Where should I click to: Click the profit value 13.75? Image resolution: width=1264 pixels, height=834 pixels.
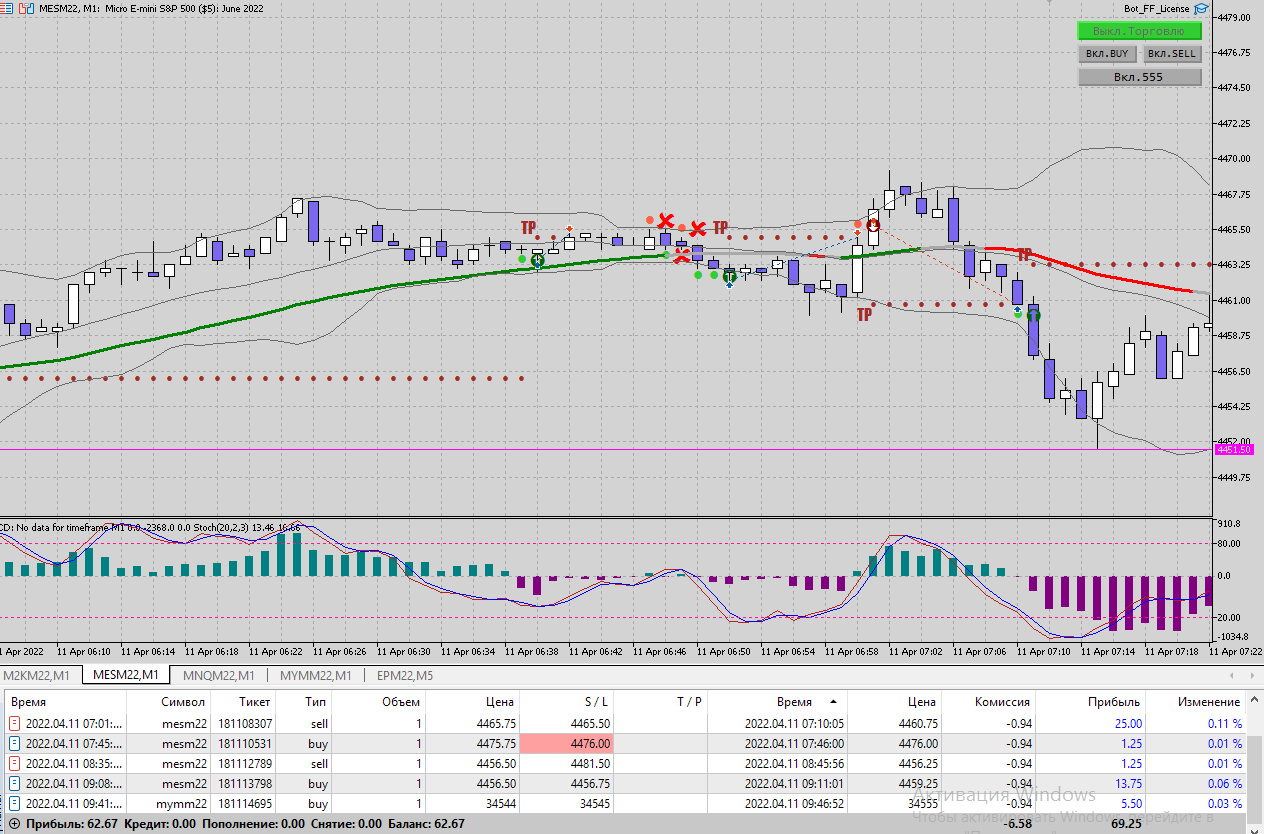(1129, 783)
